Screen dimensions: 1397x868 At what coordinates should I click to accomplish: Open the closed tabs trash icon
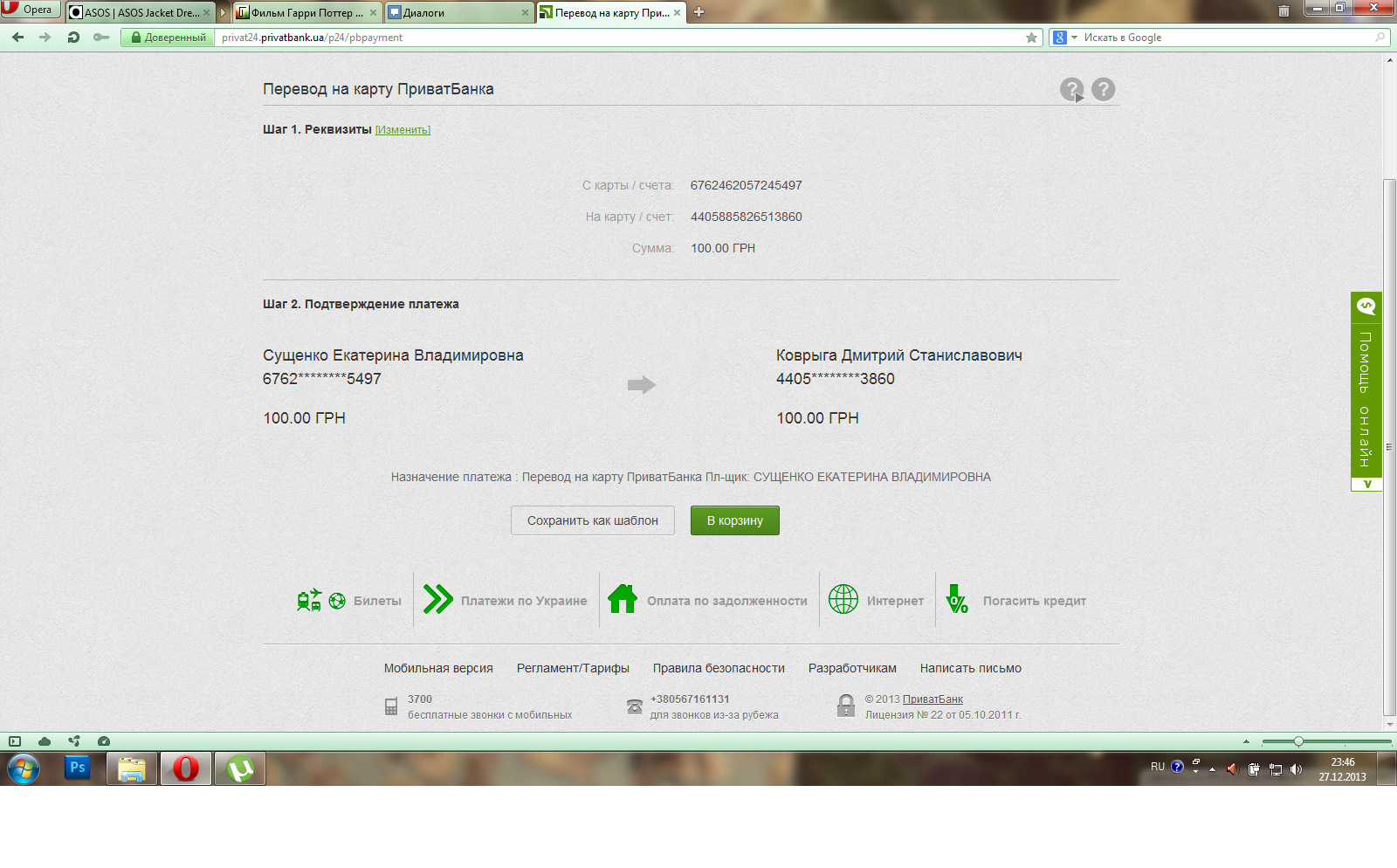click(1283, 11)
